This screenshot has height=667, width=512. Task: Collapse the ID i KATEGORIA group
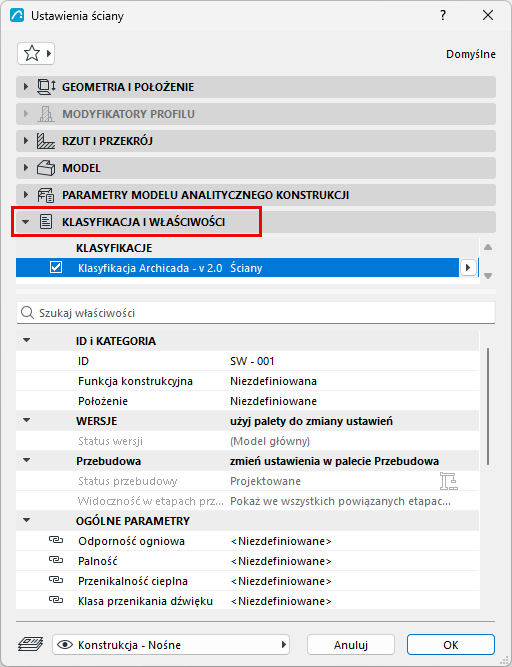click(x=27, y=341)
